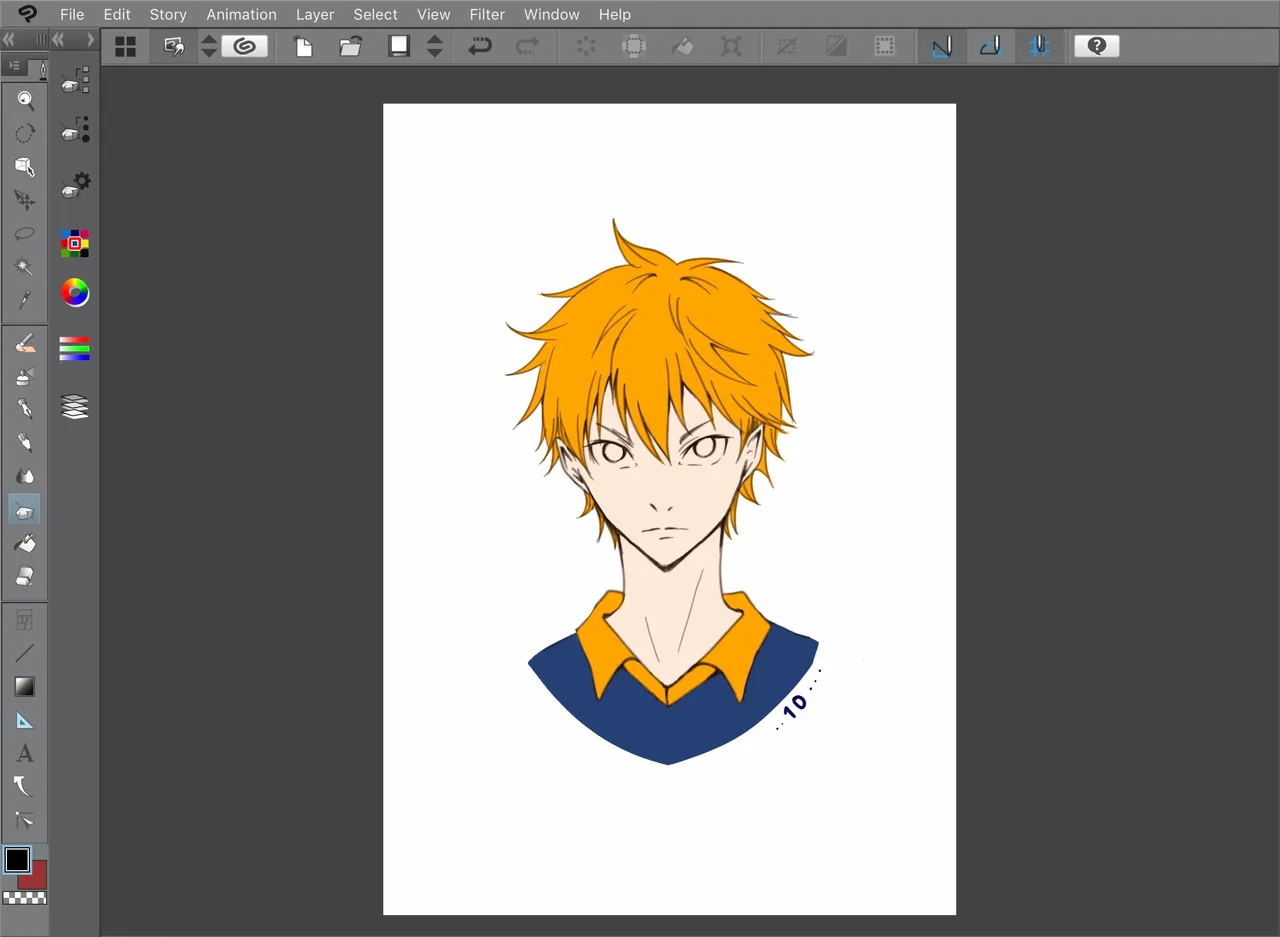Click the Clip Studio Paint logo menu
This screenshot has width=1280, height=937.
27,14
